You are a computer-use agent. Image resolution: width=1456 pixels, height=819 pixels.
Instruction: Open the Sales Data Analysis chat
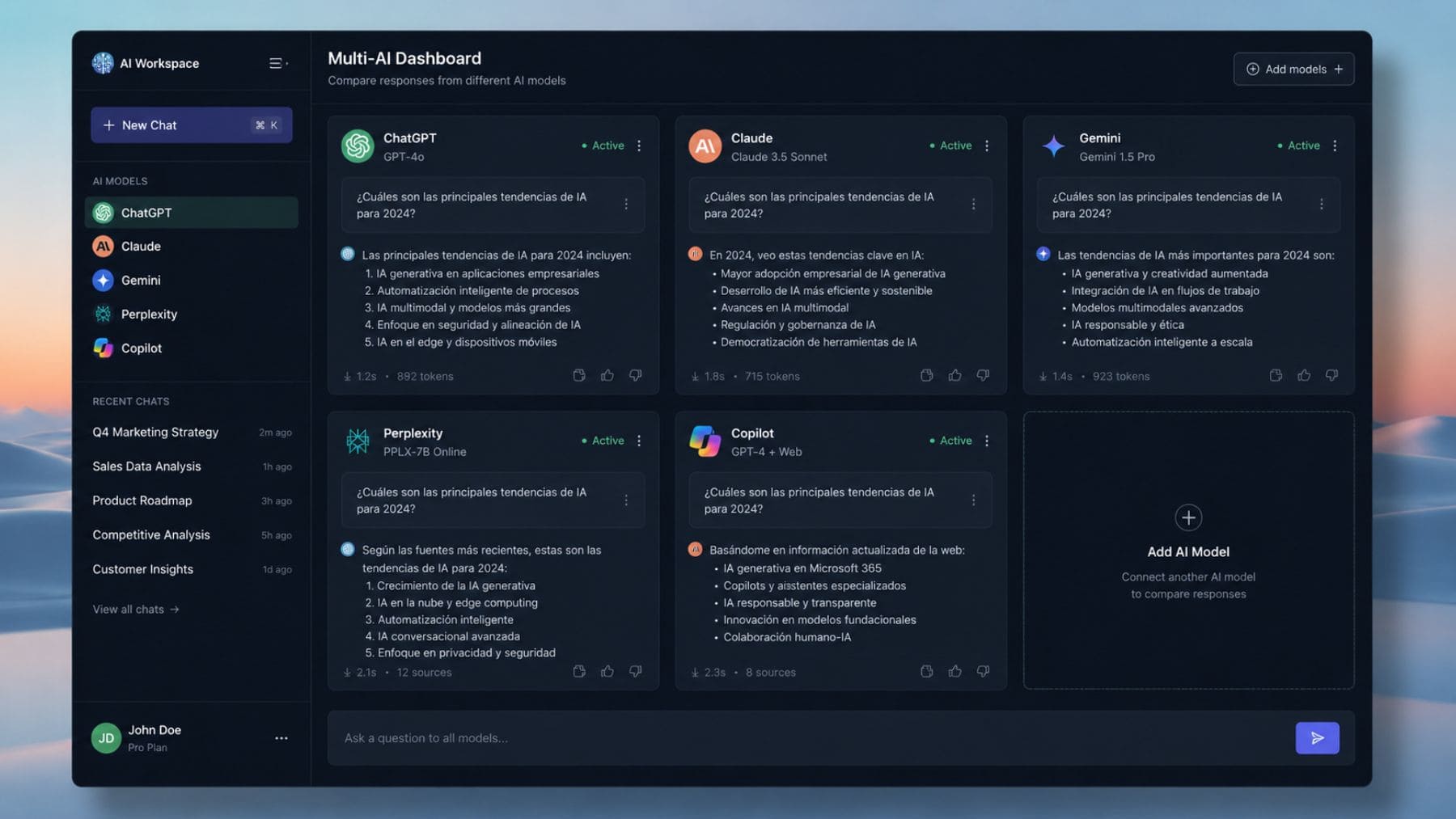[x=192, y=466]
